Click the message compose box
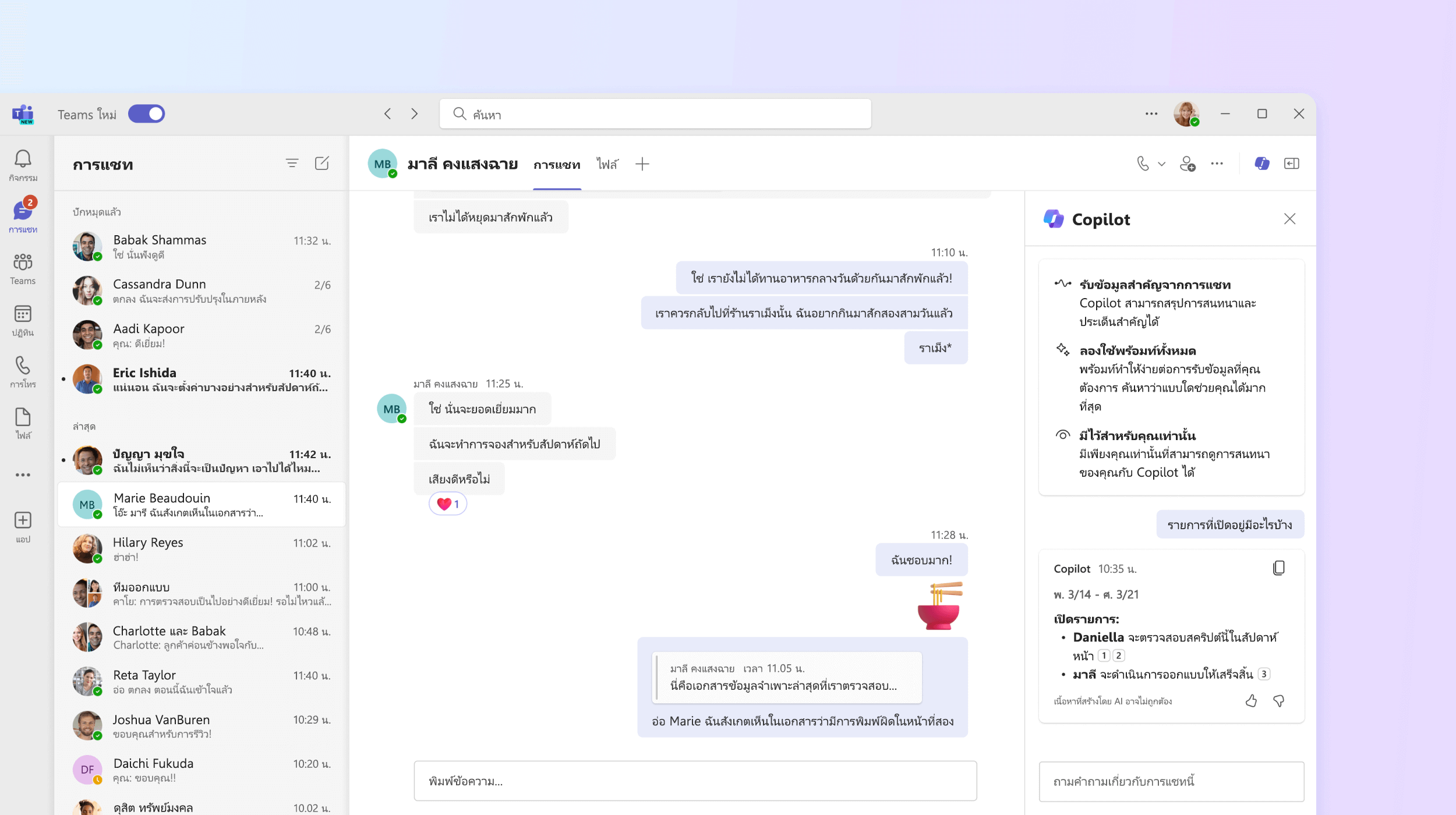Viewport: 1456px width, 815px height. [x=695, y=781]
